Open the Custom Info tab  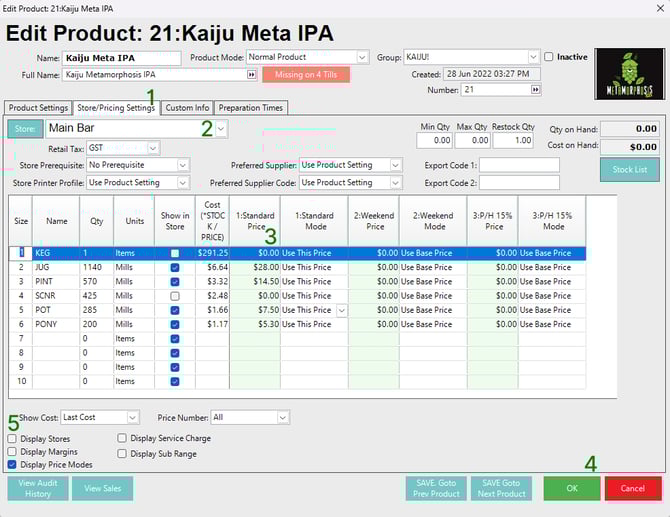pos(187,108)
